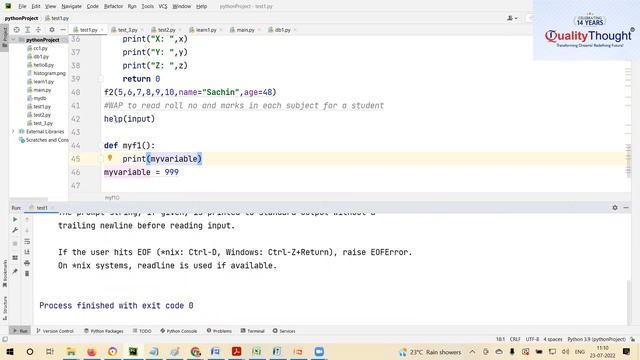Screen dimensions: 640x360
Task: Open the Refactor menu
Action: click(113, 7)
